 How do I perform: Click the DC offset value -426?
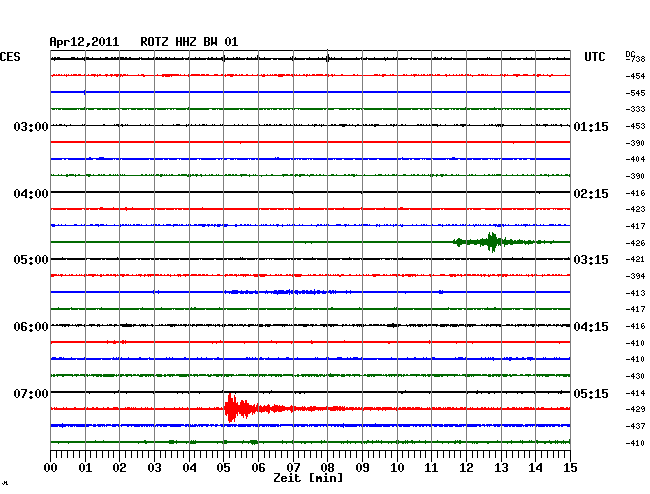click(x=635, y=243)
